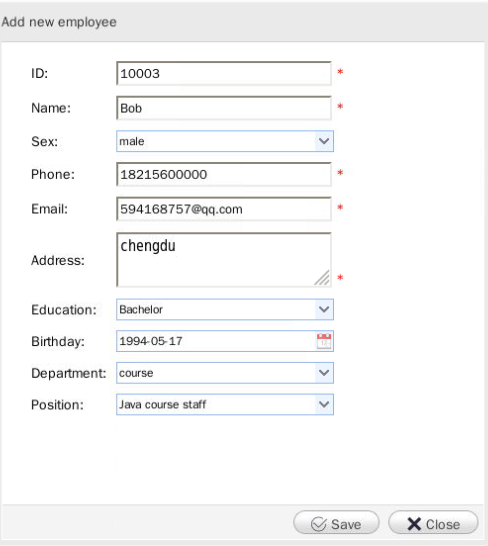Click the X icon on Close button
This screenshot has width=488, height=546.
click(414, 524)
